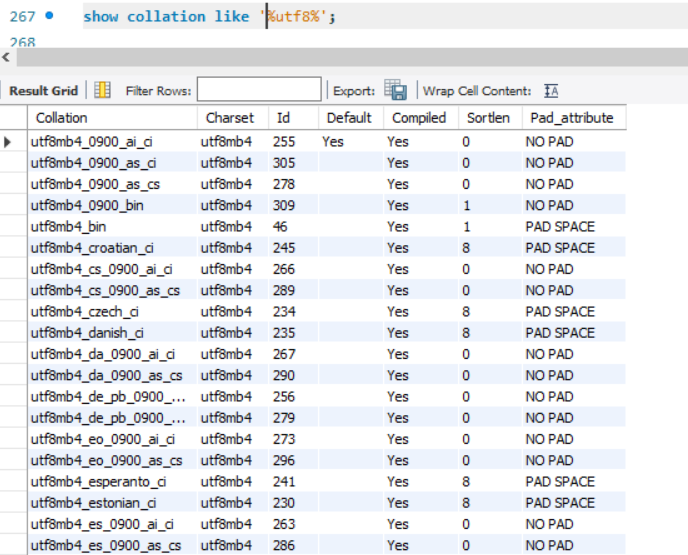Viewport: 688px width, 555px height.
Task: Click Id cell 279
Action: point(294,418)
